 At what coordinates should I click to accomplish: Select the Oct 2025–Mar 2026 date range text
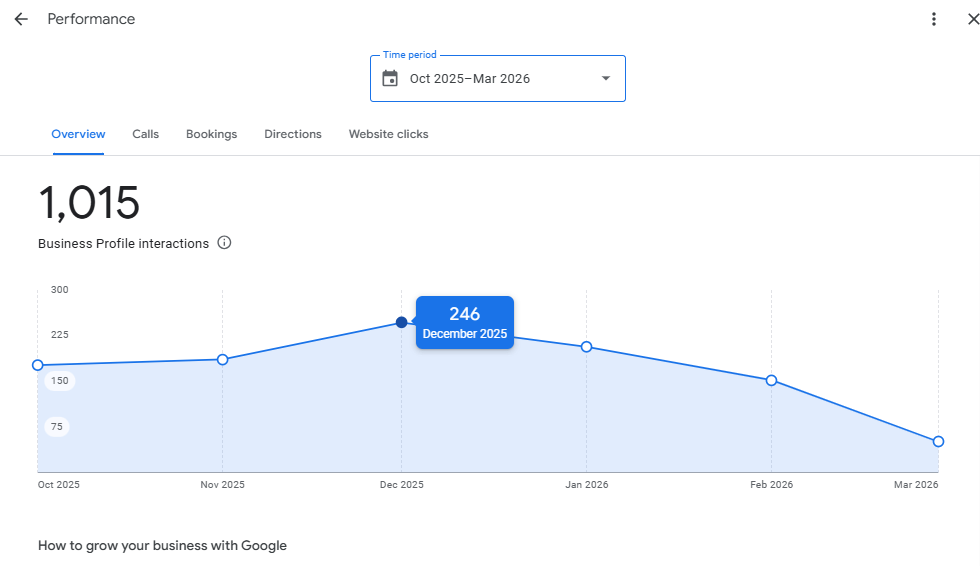(x=470, y=79)
